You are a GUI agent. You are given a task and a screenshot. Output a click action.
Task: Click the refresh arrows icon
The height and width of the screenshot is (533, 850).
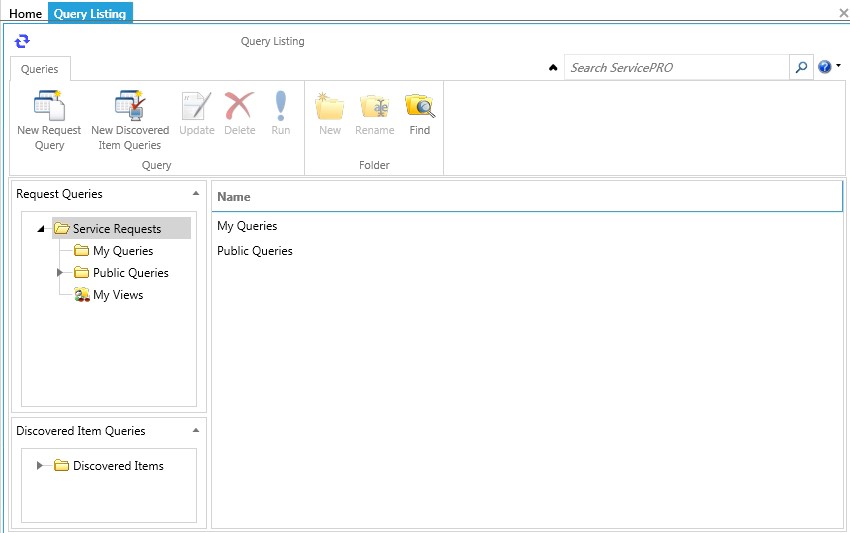point(22,41)
